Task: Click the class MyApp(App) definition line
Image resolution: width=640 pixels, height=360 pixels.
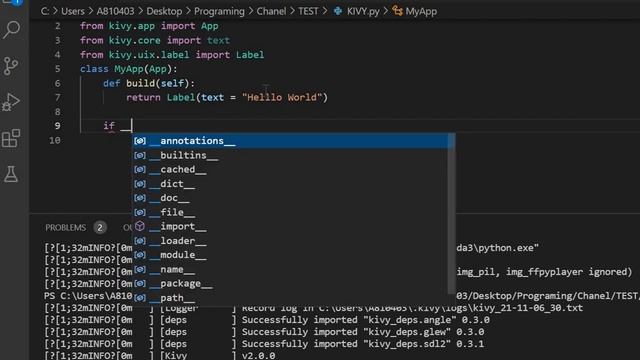Action: pos(129,69)
